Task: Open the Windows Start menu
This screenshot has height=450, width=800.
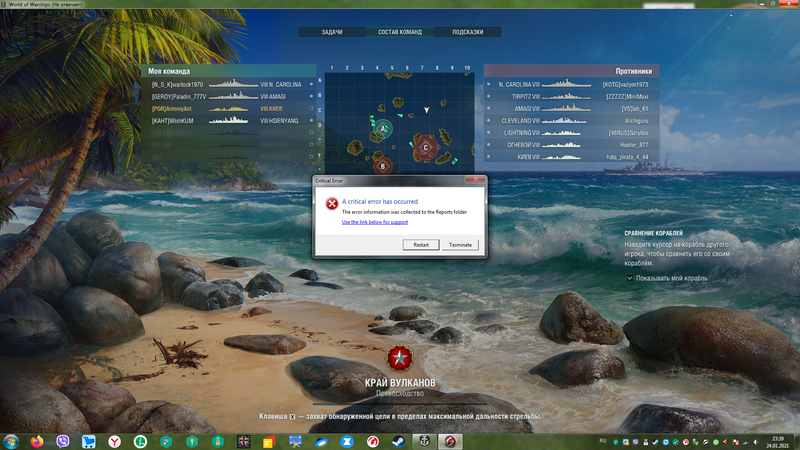Action: (11, 441)
